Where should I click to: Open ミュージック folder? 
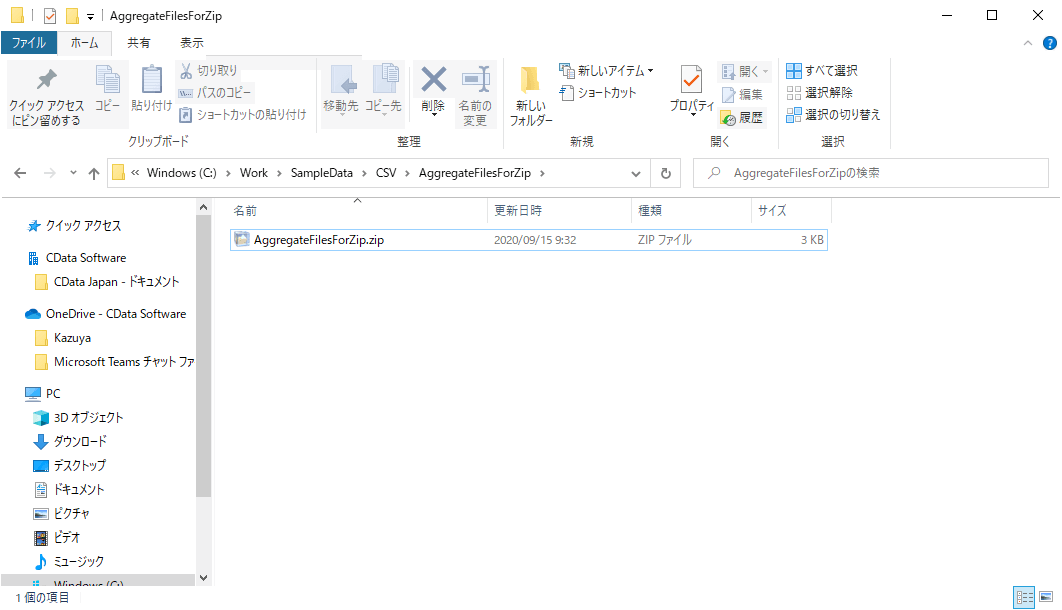[69, 562]
